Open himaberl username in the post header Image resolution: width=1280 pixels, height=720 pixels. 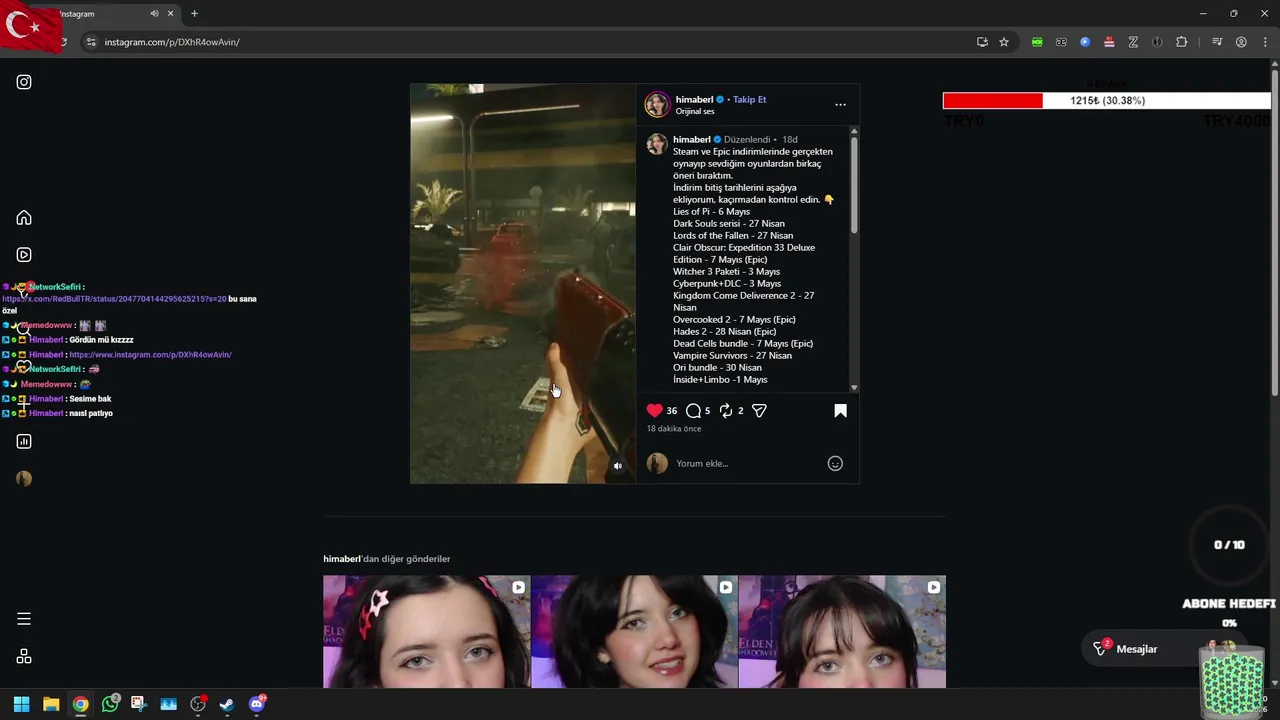click(x=694, y=99)
